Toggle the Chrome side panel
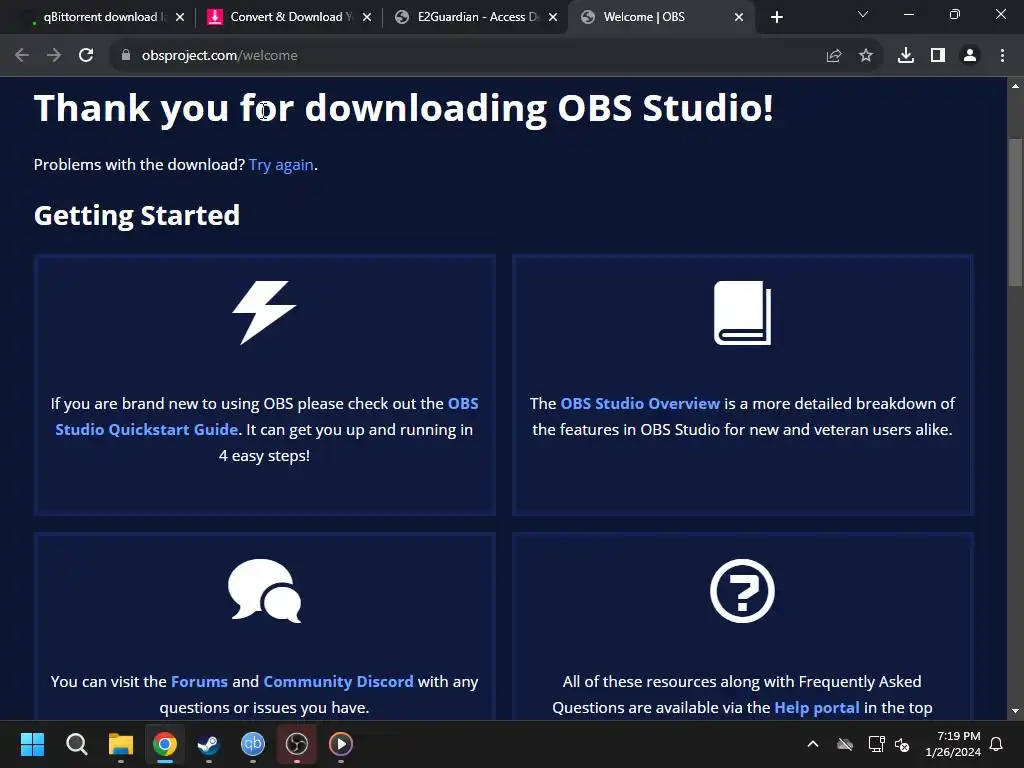 click(x=938, y=56)
